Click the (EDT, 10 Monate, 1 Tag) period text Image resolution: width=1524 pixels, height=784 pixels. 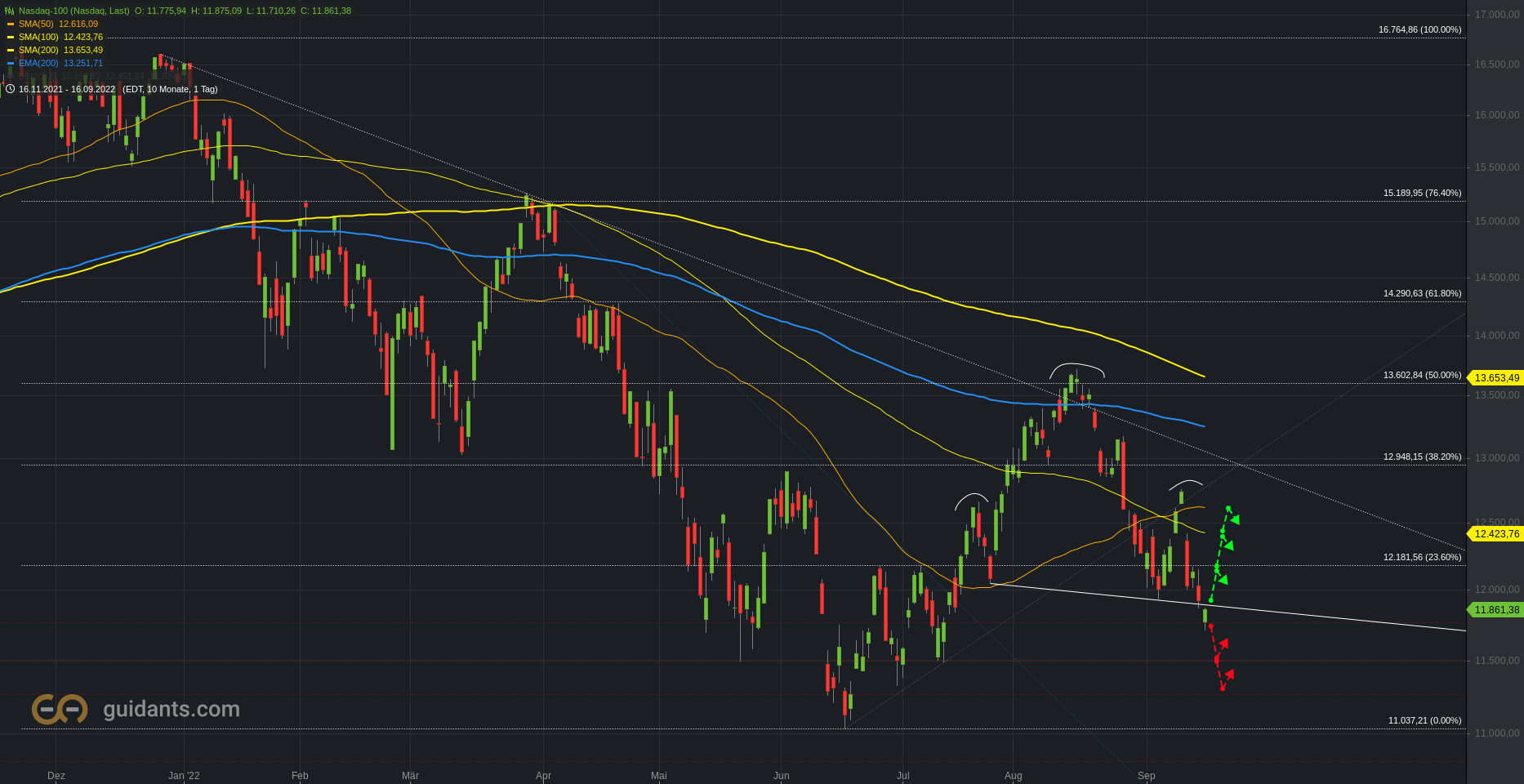(170, 89)
